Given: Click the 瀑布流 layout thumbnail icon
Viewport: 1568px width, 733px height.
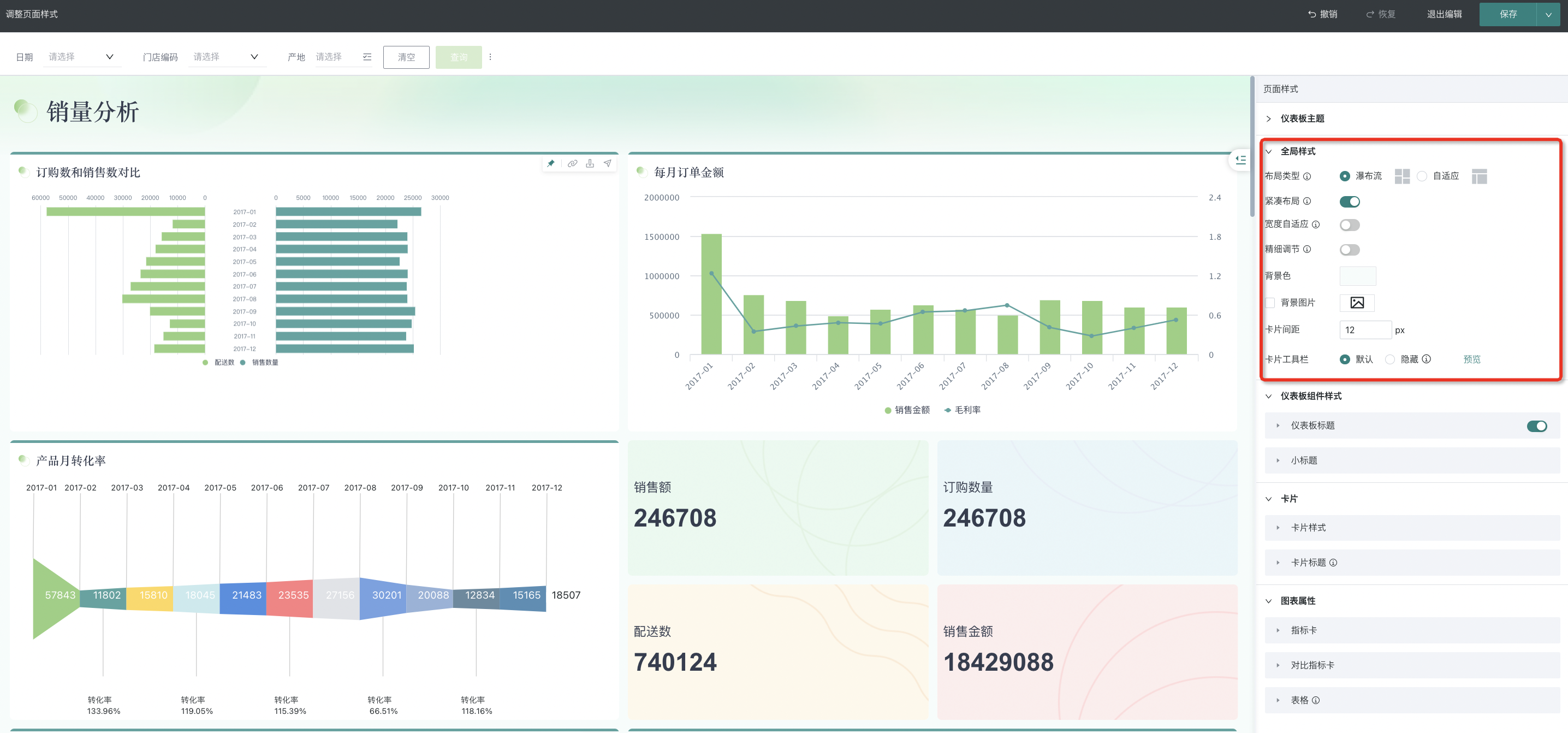Looking at the screenshot, I should pyautogui.click(x=1402, y=176).
